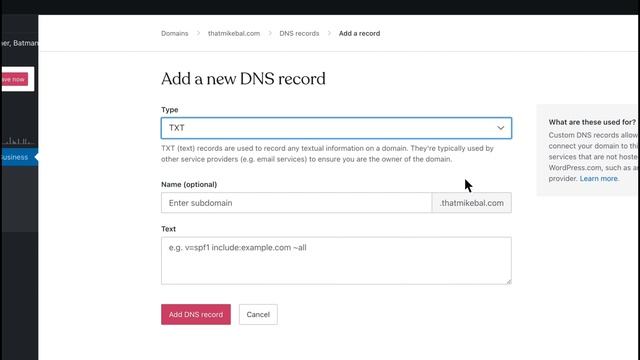
Task: Click the Cancel button
Action: tap(258, 314)
